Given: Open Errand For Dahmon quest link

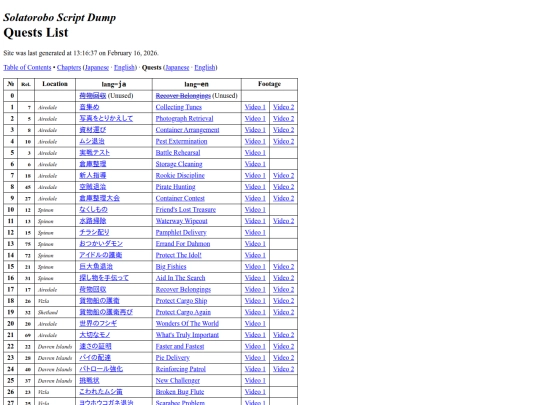Looking at the screenshot, I should [183, 244].
